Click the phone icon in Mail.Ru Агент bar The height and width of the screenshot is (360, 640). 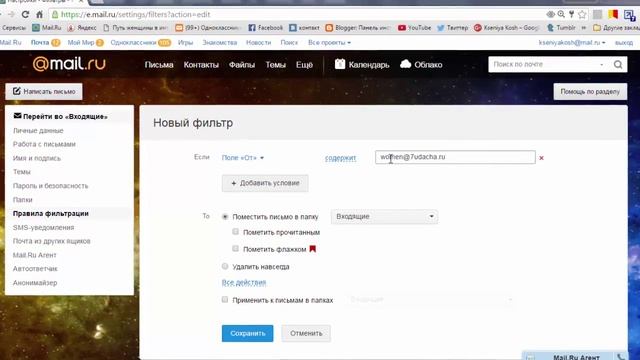pos(621,357)
